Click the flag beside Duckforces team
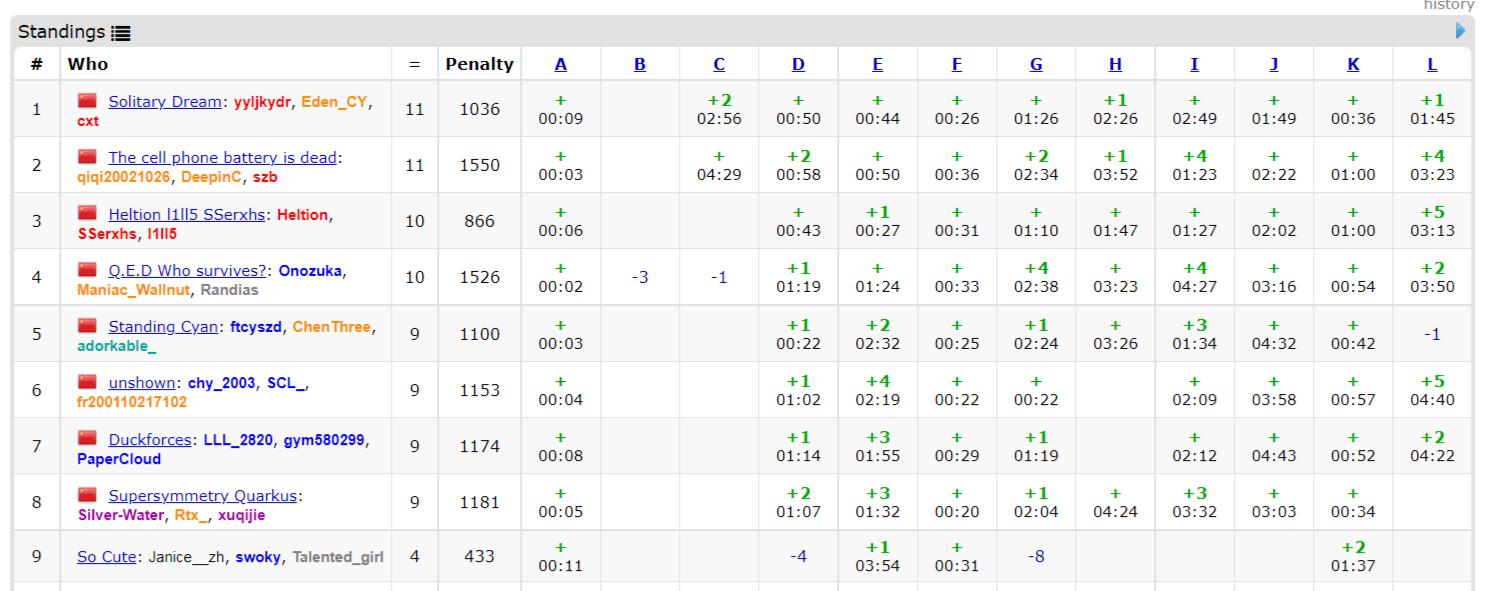The width and height of the screenshot is (1486, 591). coord(87,439)
